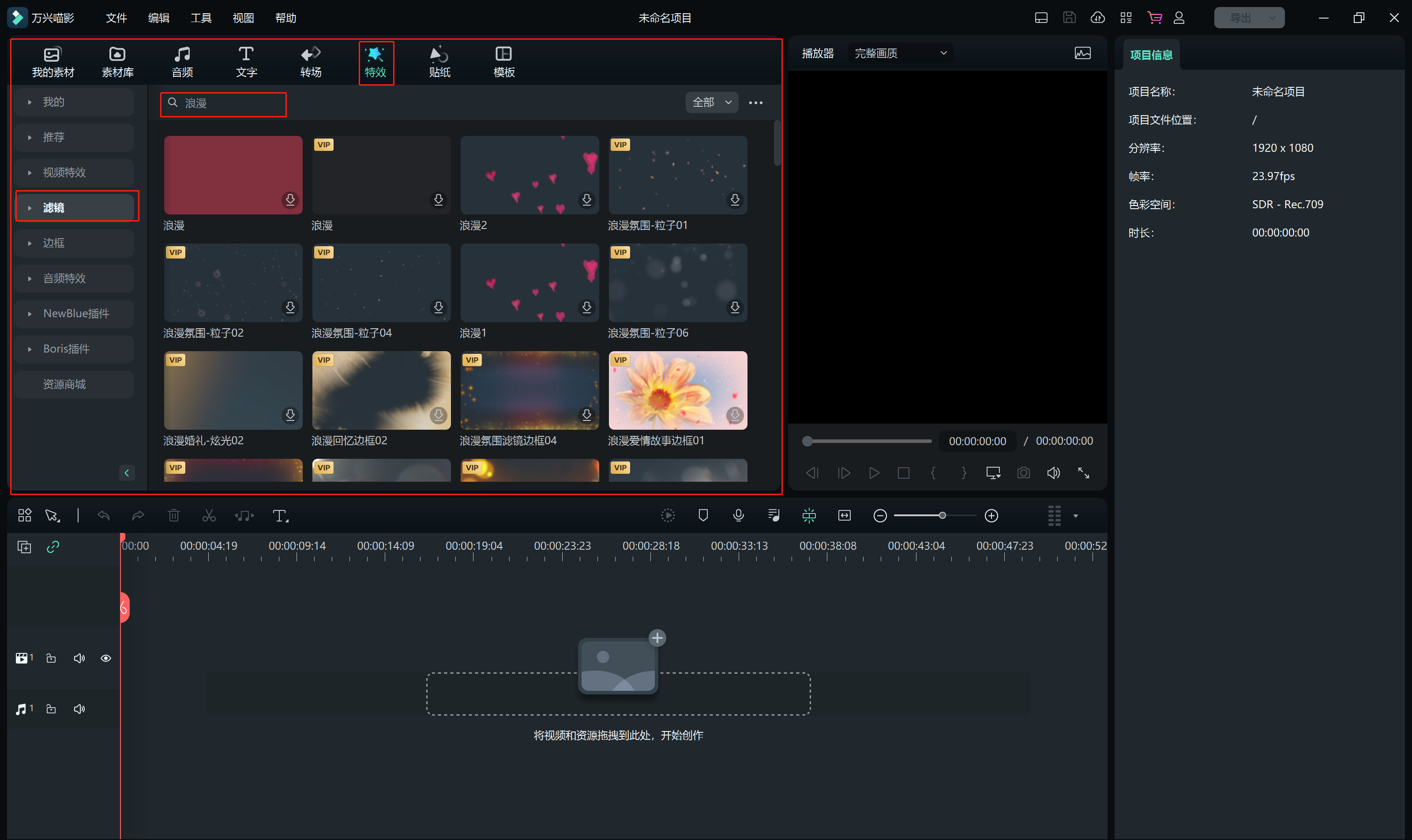
Task: Click the timeline zoom slider handle
Action: [942, 515]
